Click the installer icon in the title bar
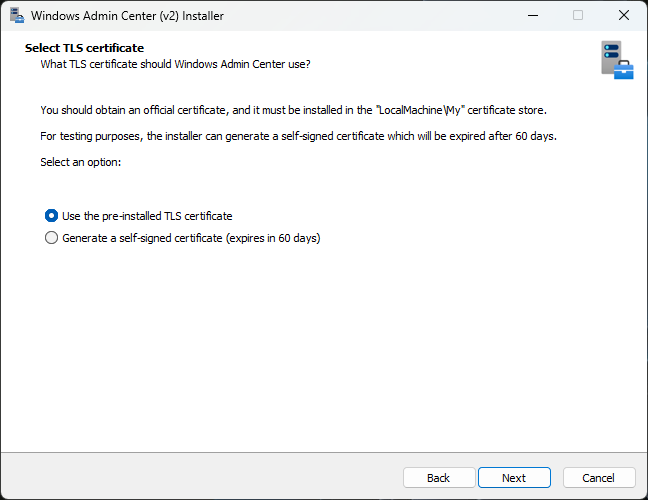Image resolution: width=648 pixels, height=500 pixels. click(16, 16)
